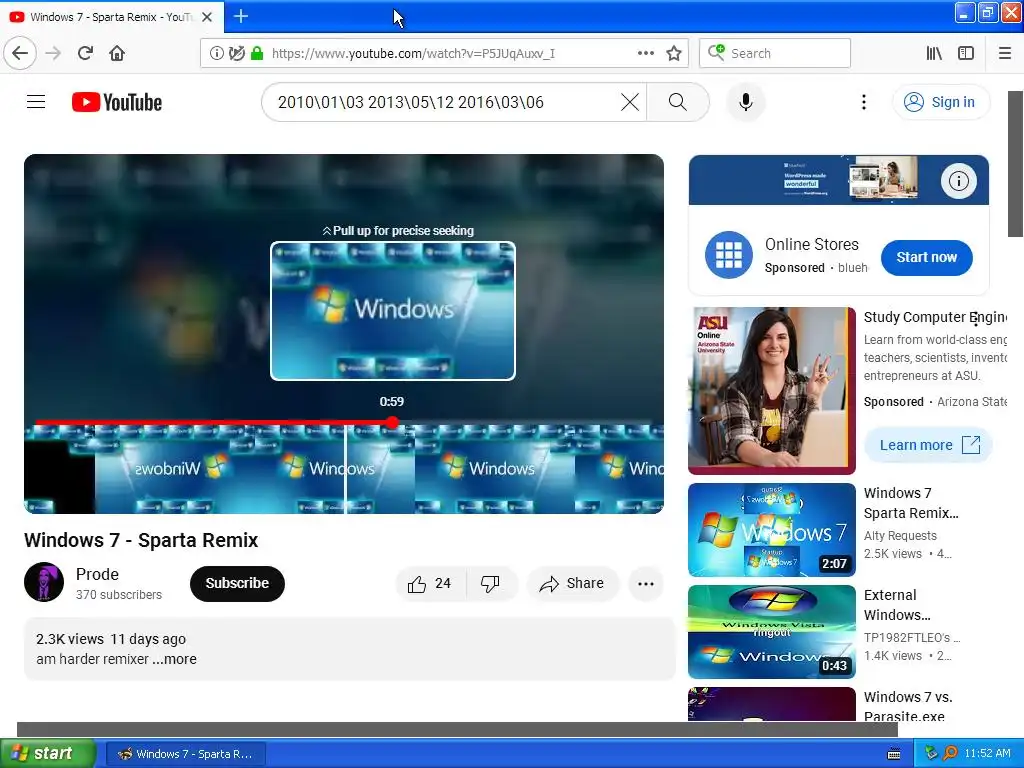Close the Windows 7 - Sparta Remix tab

click(207, 17)
